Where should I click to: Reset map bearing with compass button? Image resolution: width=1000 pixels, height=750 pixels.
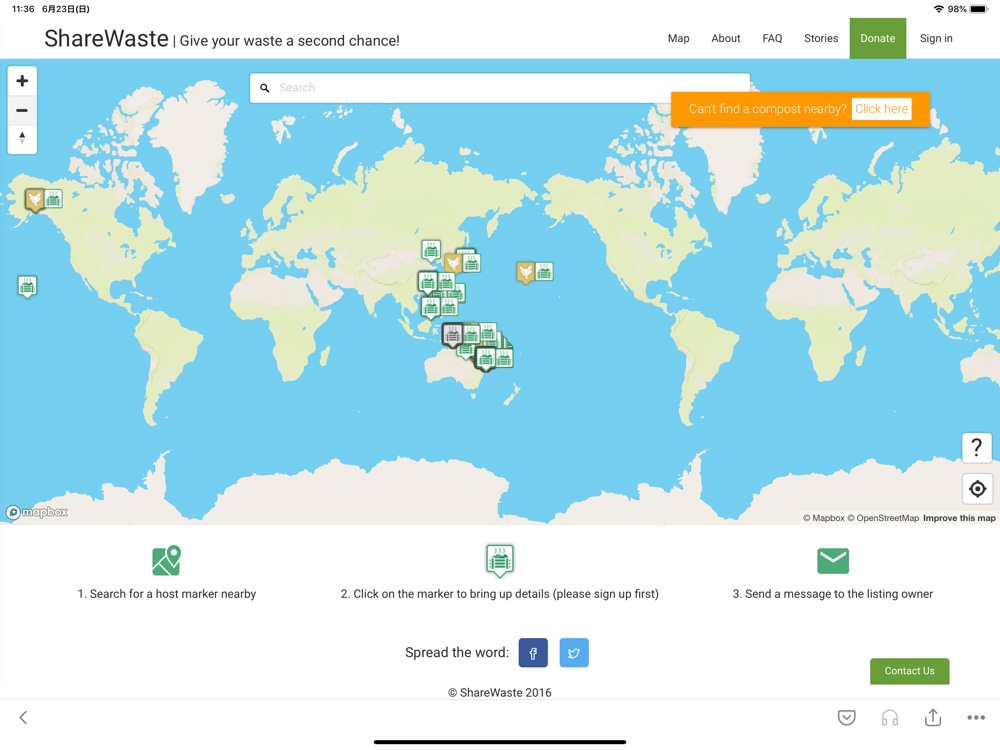(22, 138)
